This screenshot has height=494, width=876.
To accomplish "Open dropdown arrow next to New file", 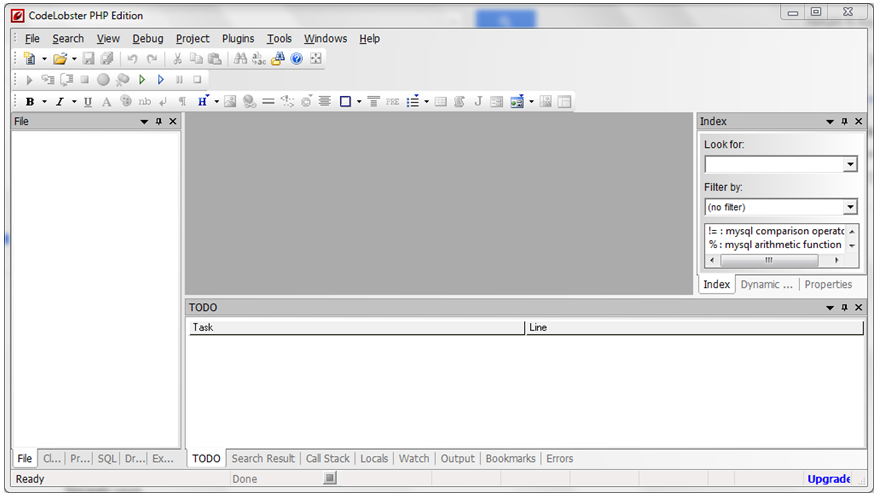I will (x=44, y=59).
